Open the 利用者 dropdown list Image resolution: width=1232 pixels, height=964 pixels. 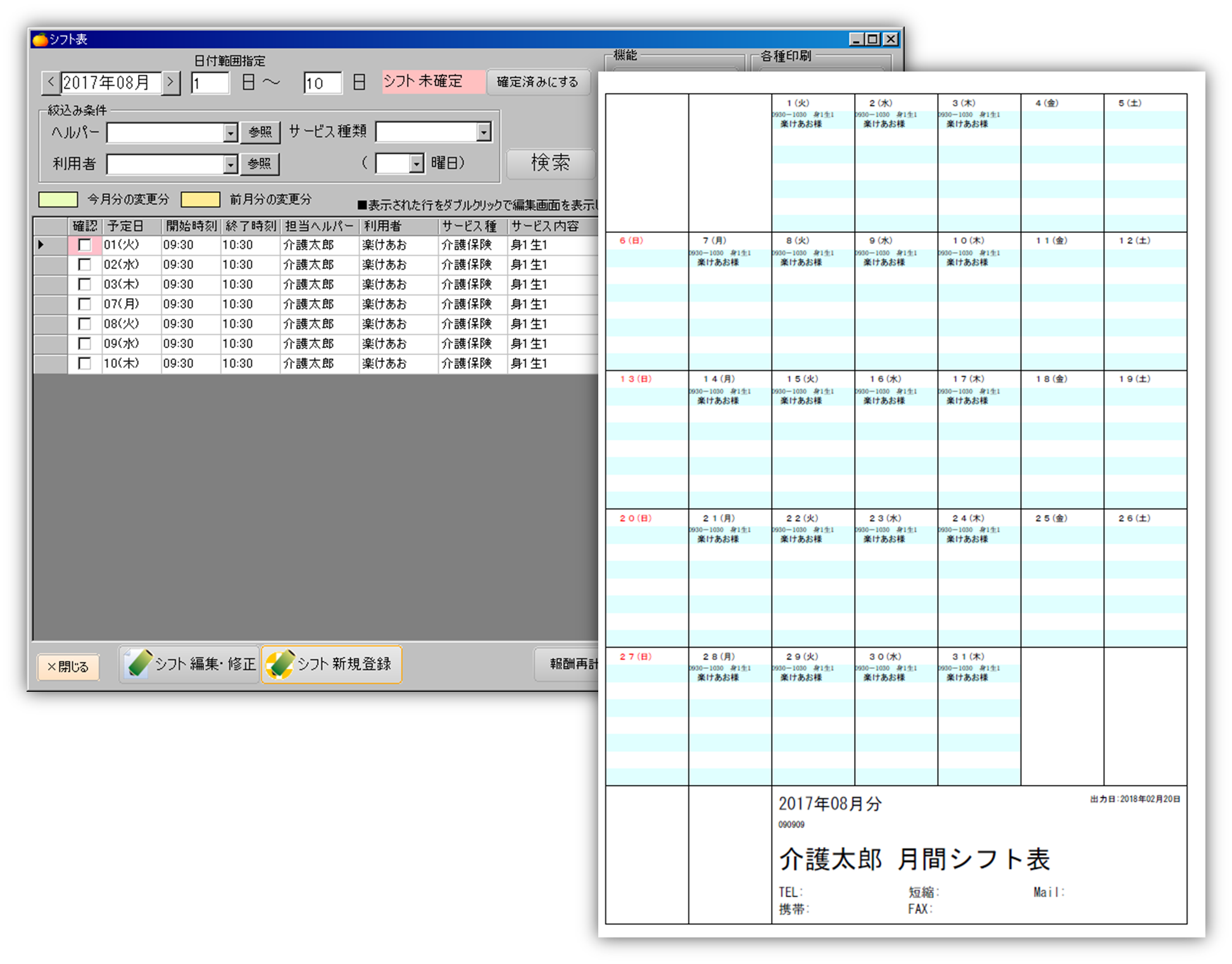(230, 165)
